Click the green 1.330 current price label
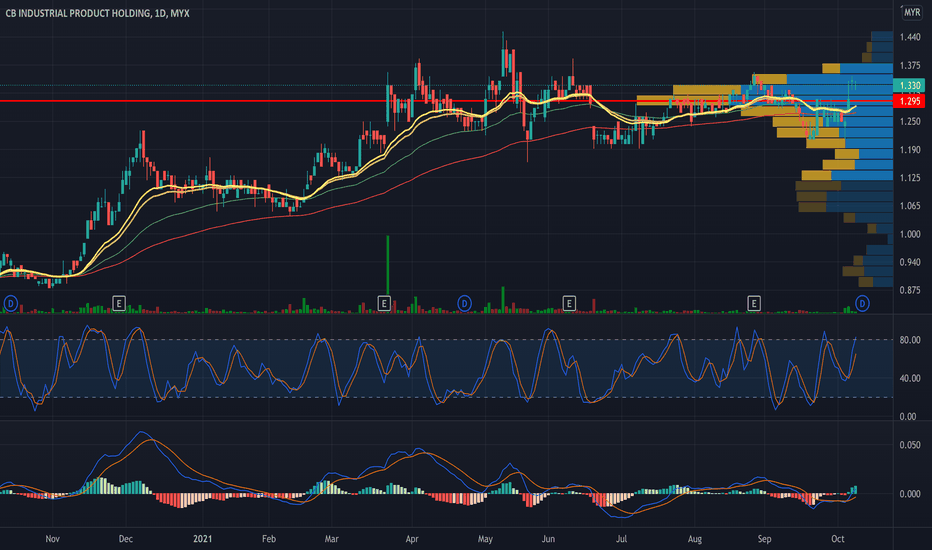This screenshot has width=932, height=550. (x=909, y=86)
